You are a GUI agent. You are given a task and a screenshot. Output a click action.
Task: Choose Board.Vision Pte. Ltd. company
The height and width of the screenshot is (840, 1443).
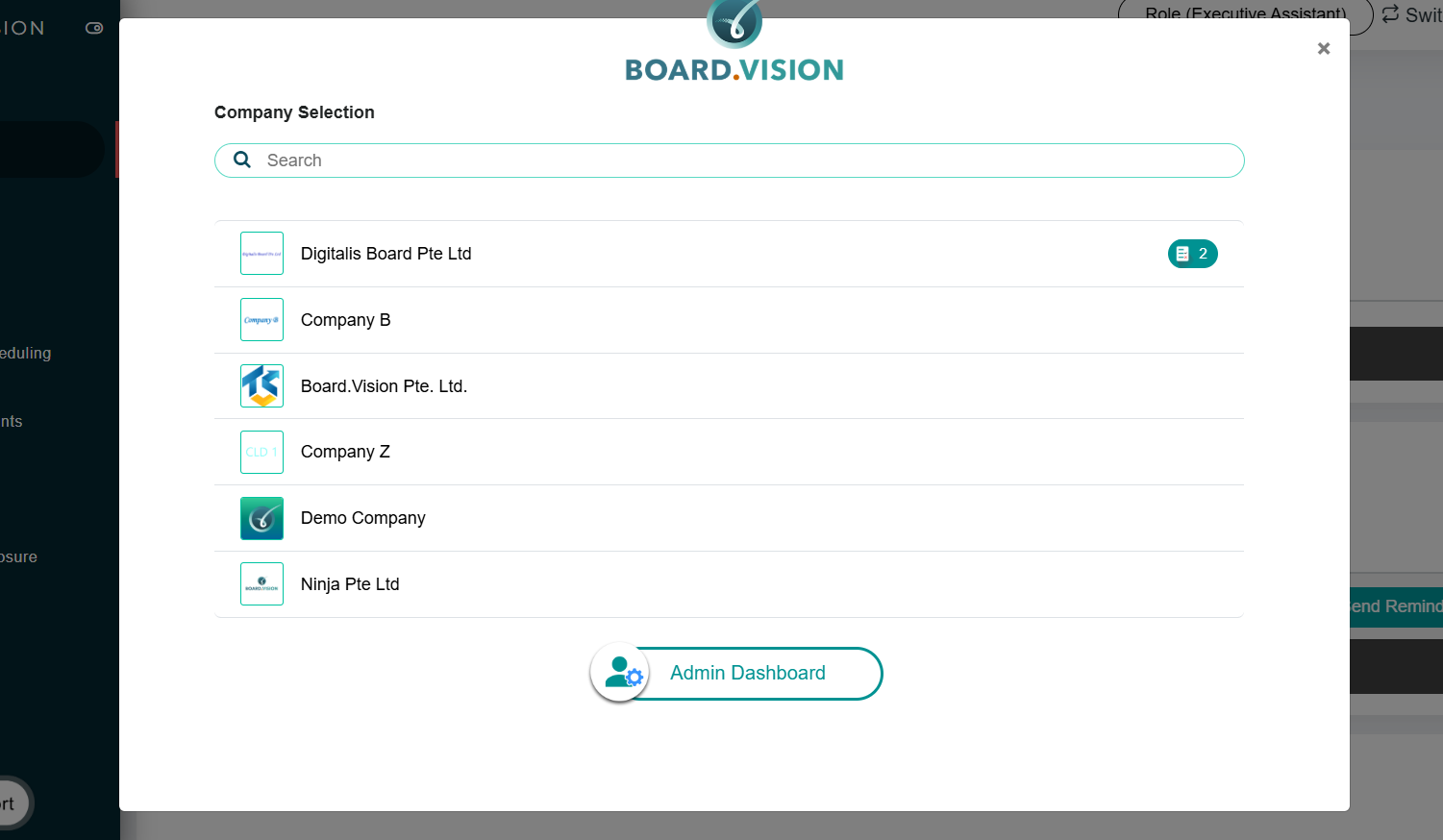coord(729,386)
